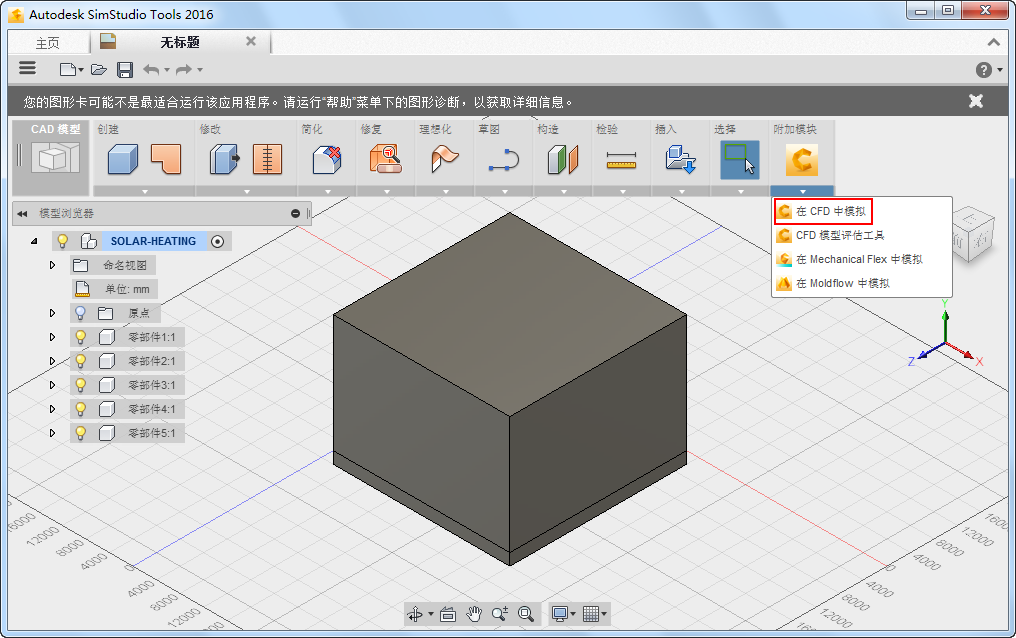
Task: Click the Open folder icon
Action: [x=98, y=69]
